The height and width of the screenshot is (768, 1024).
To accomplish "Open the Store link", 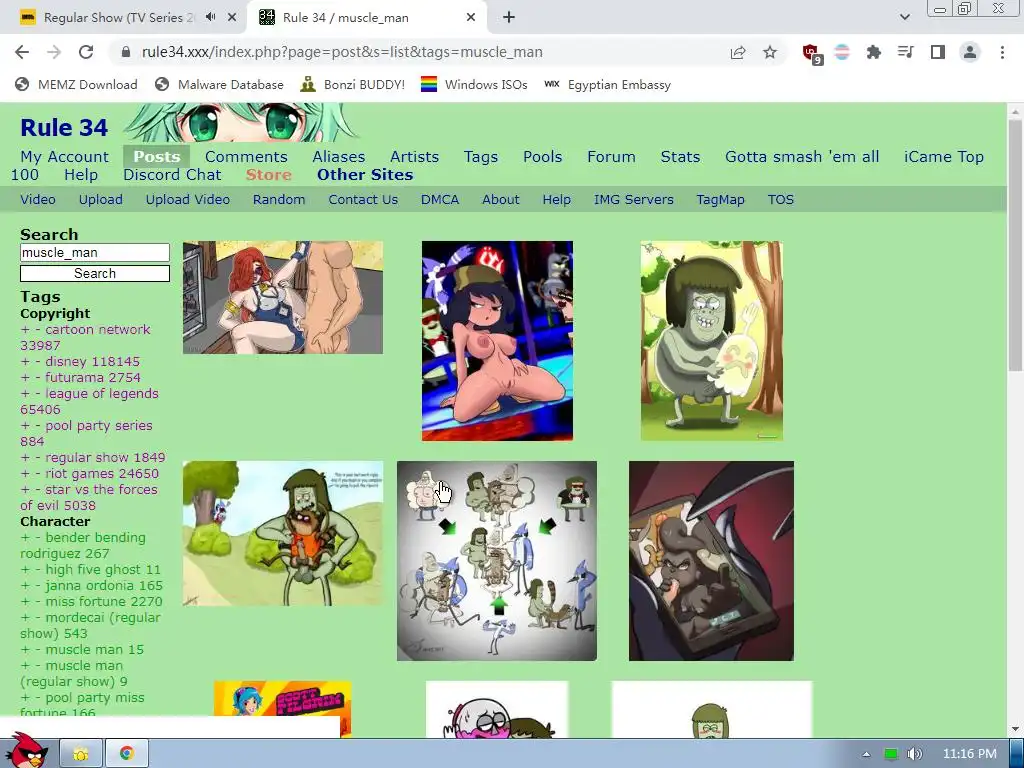I will point(268,175).
